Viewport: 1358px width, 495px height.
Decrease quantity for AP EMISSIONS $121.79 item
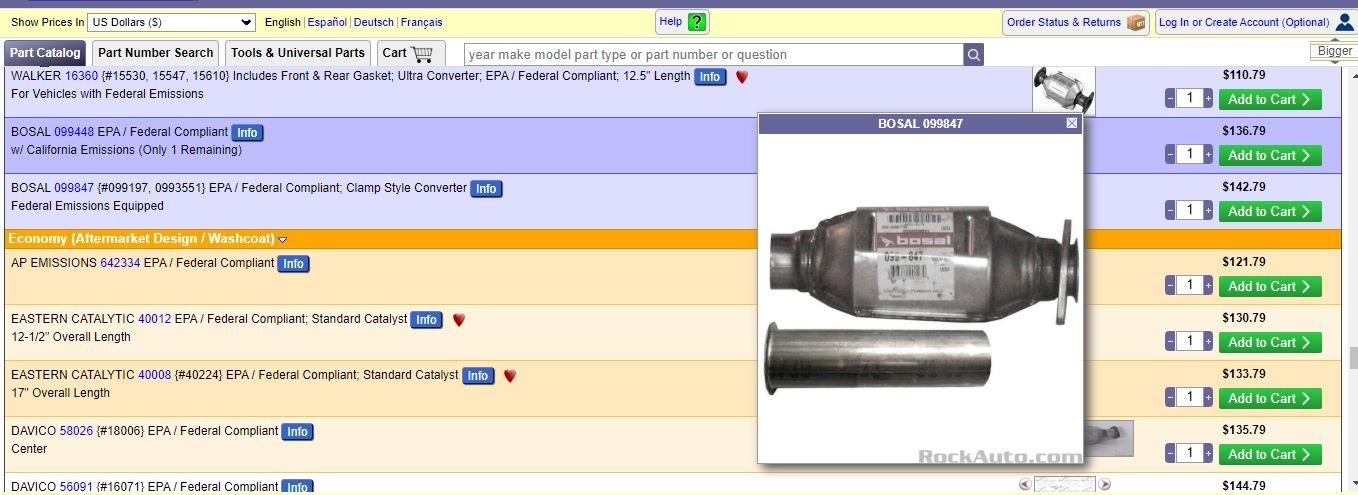1170,285
